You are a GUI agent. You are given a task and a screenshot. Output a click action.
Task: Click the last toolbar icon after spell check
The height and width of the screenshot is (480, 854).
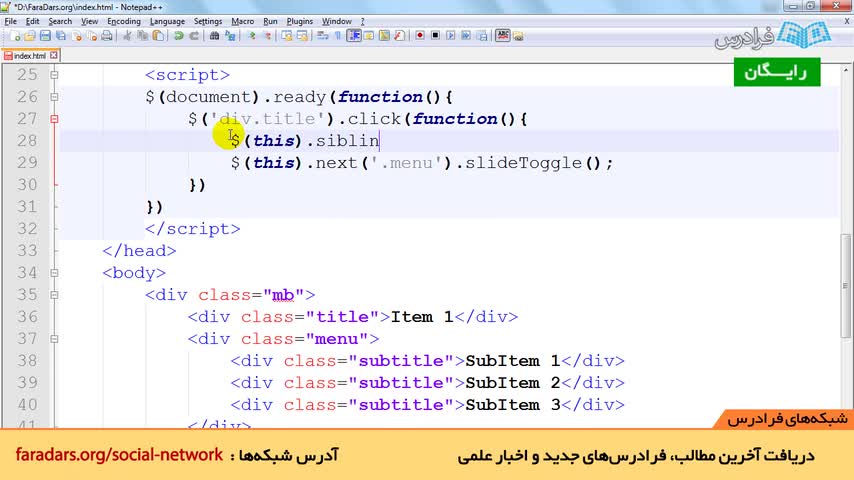click(x=518, y=36)
